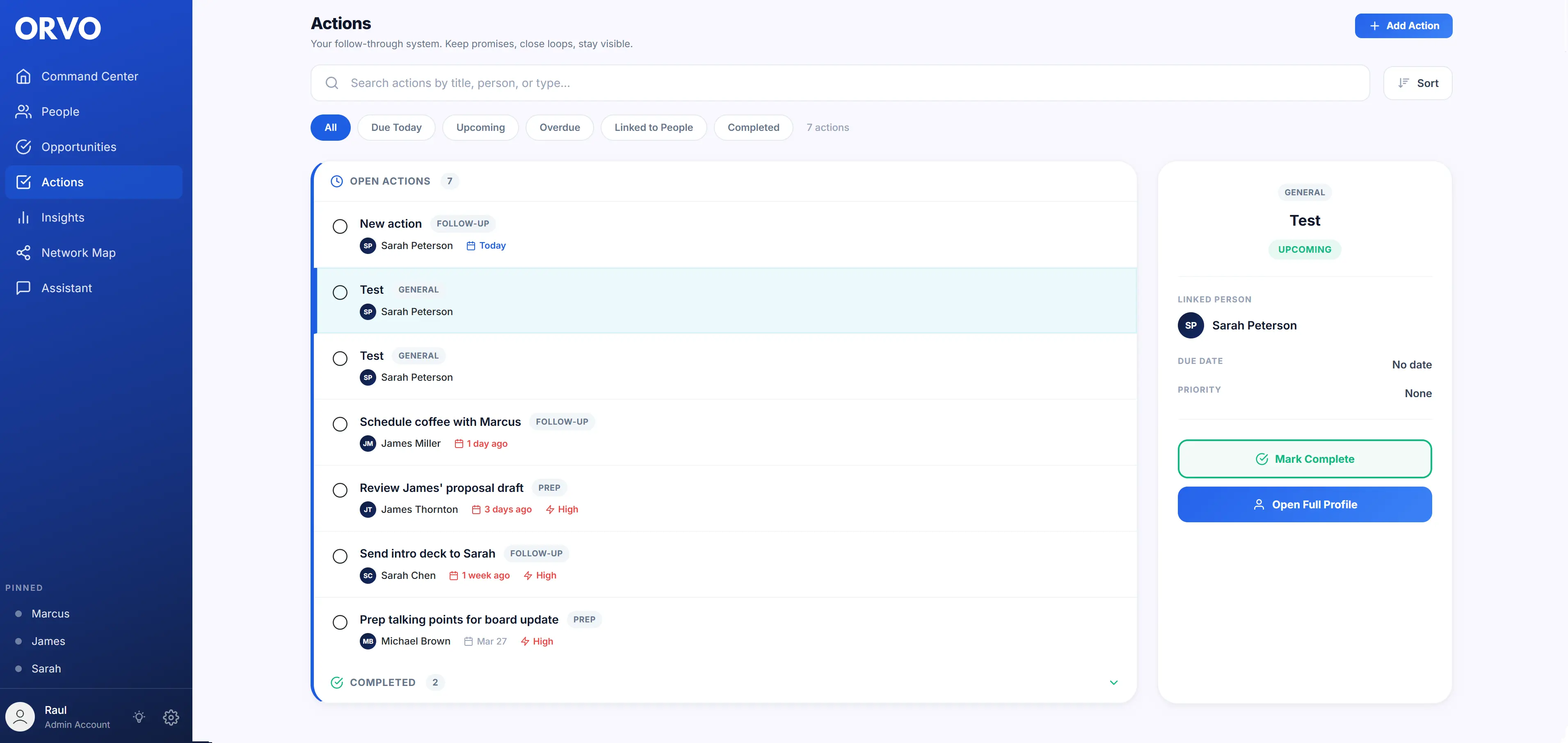Click the Add Action button
This screenshot has height=743, width=1568.
pos(1403,25)
